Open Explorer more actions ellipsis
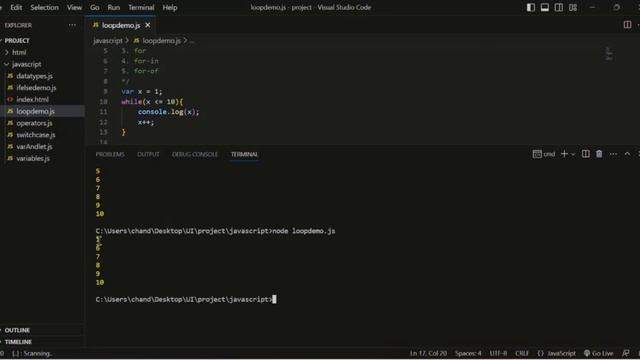The height and width of the screenshot is (360, 640). pos(72,25)
